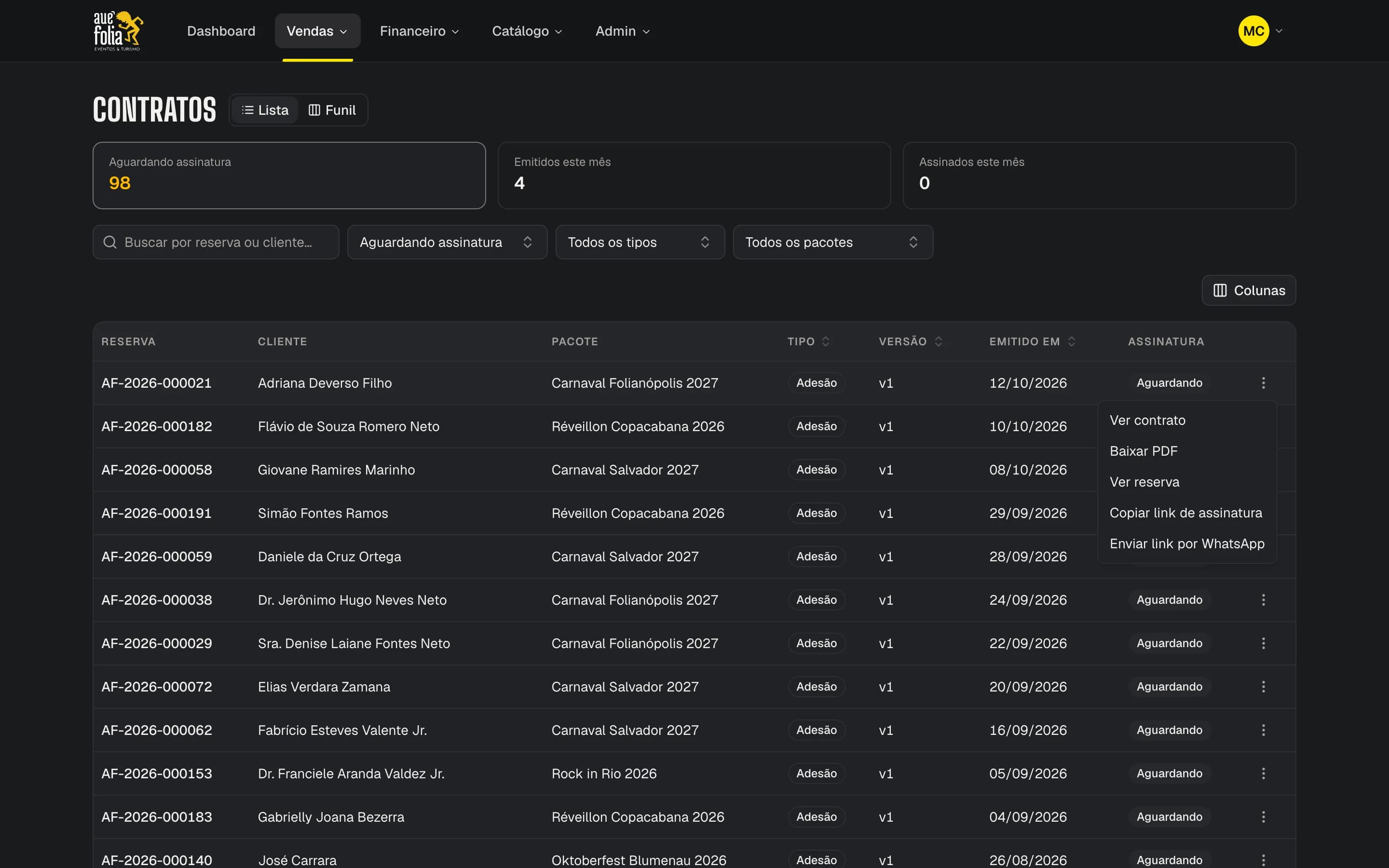Click Rock in Rio 2026 package cell
Image resolution: width=1389 pixels, height=868 pixels.
604,774
